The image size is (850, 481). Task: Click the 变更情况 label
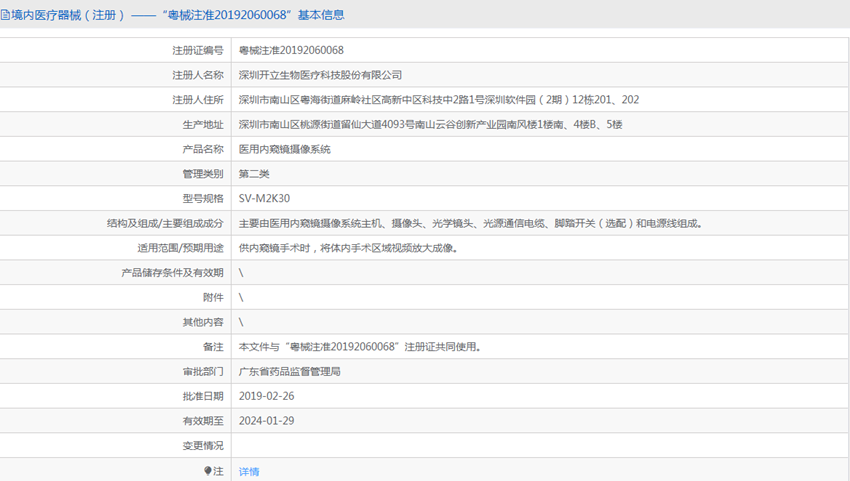tap(203, 446)
